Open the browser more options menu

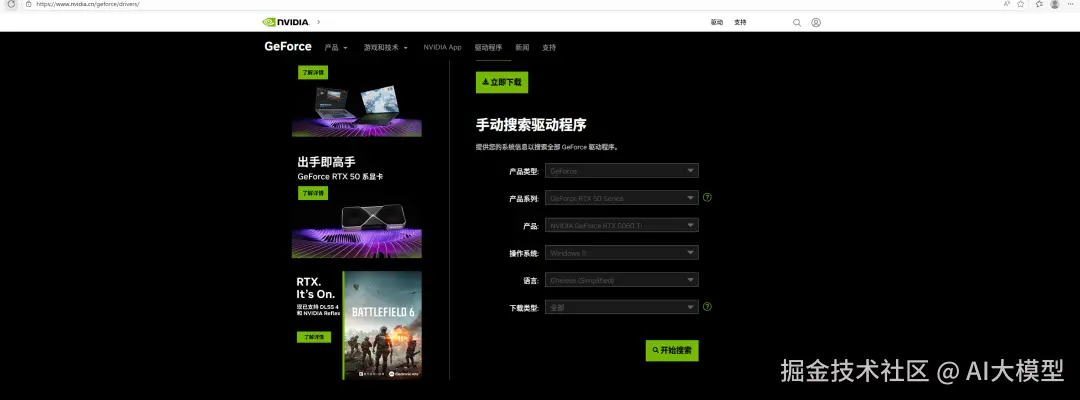(1071, 4)
